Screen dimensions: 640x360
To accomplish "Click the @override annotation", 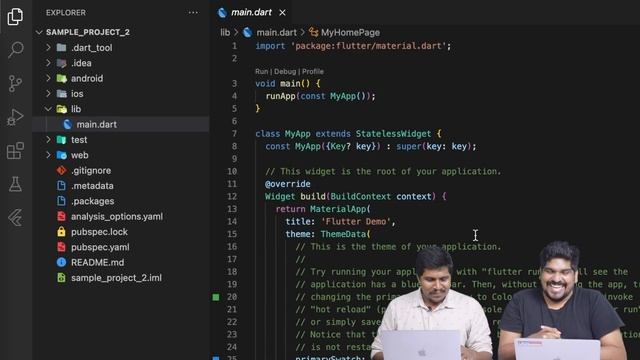I will (x=288, y=184).
